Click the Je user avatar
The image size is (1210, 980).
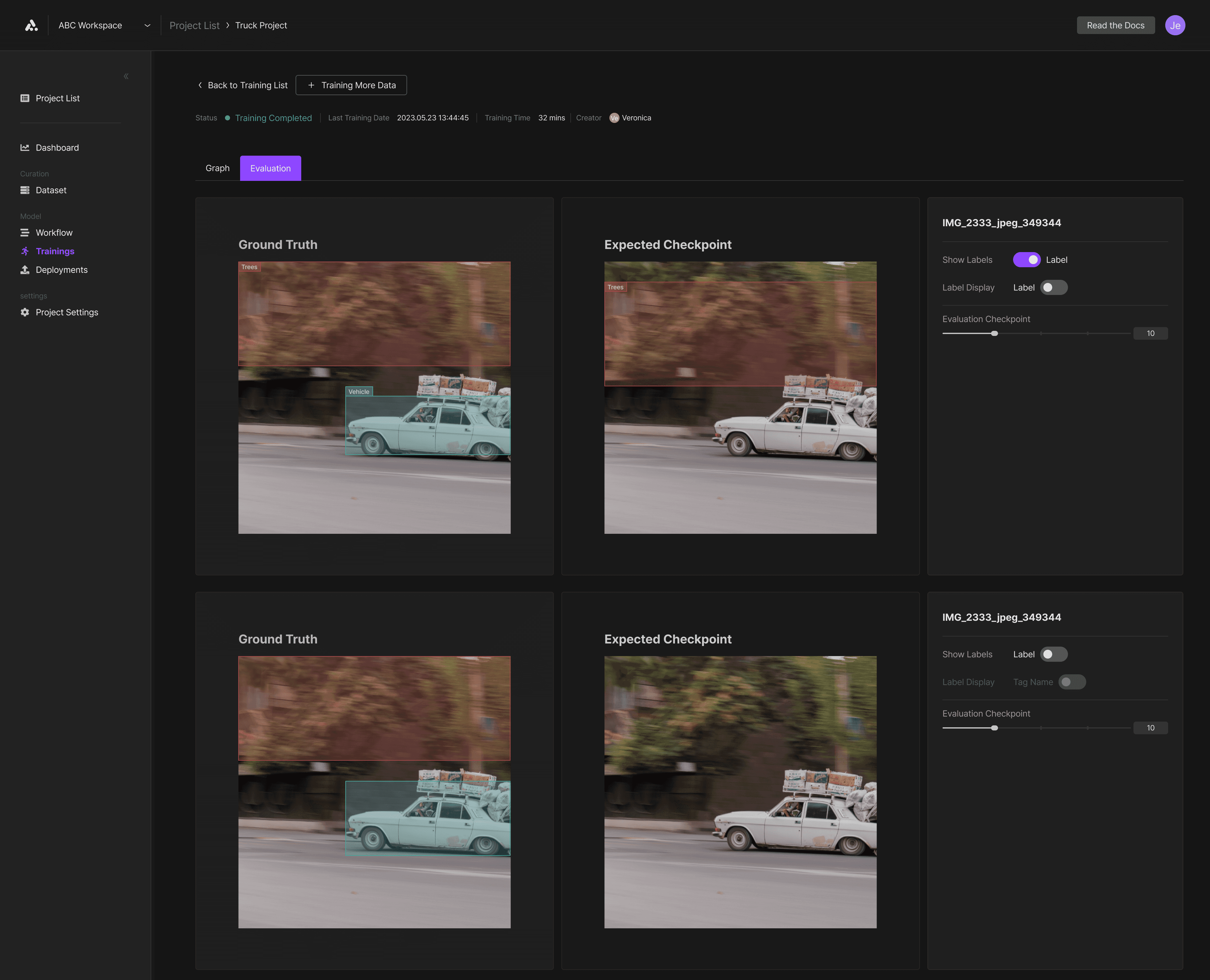tap(1174, 26)
